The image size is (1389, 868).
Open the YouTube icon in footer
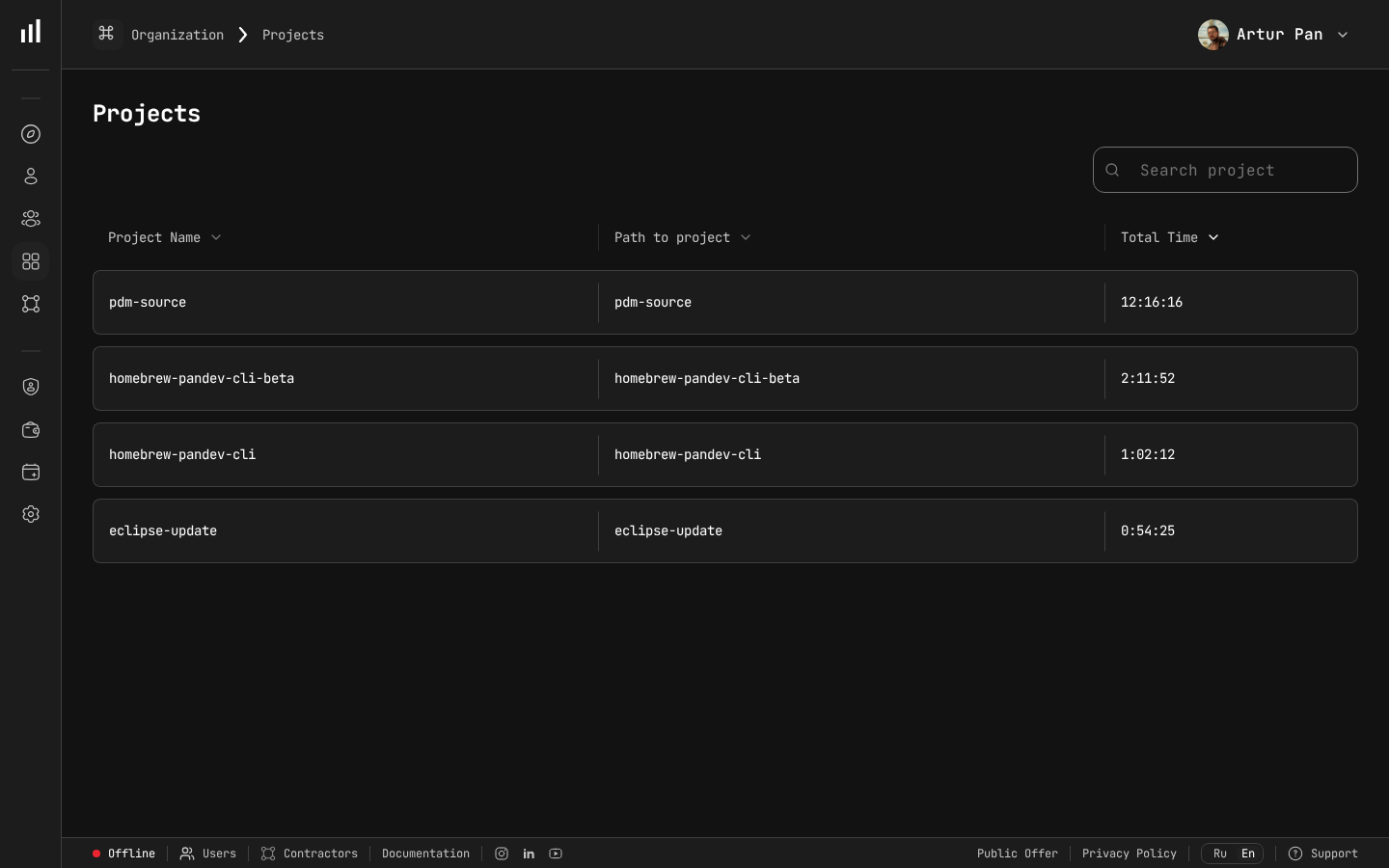556,854
